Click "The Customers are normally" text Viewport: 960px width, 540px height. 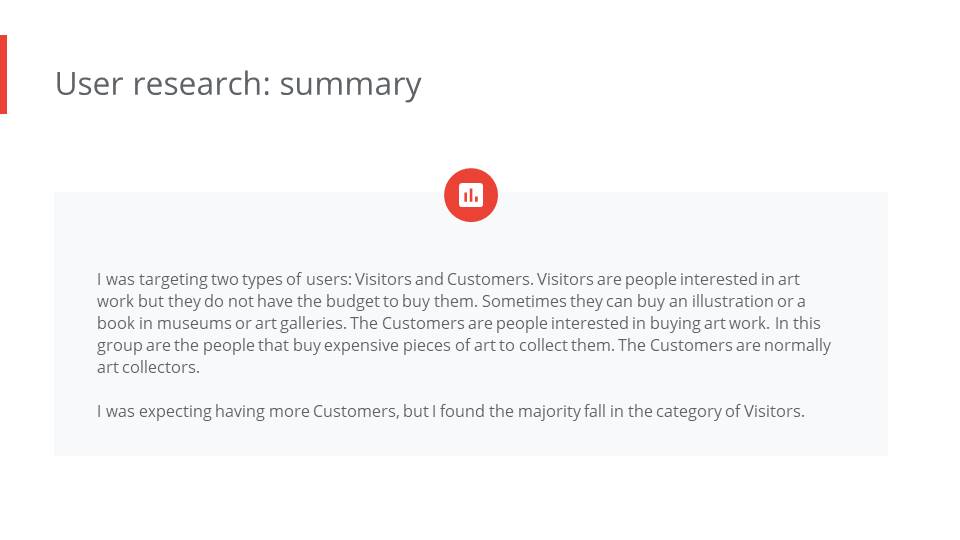point(724,345)
